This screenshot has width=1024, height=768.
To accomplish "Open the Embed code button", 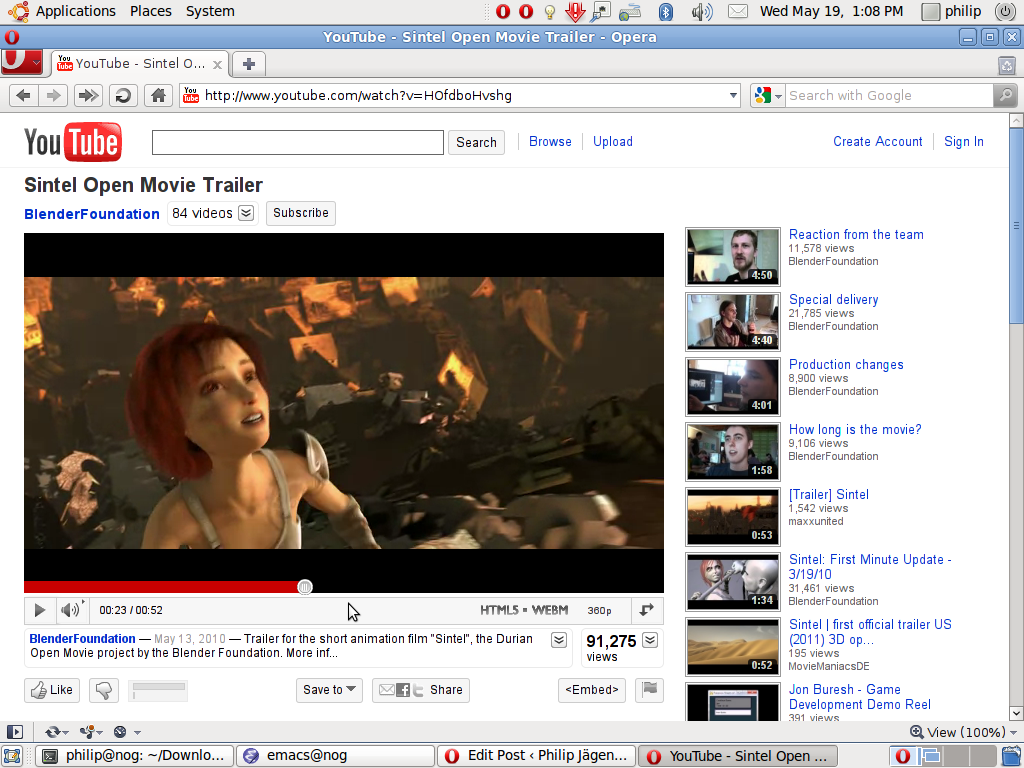I will (x=592, y=690).
